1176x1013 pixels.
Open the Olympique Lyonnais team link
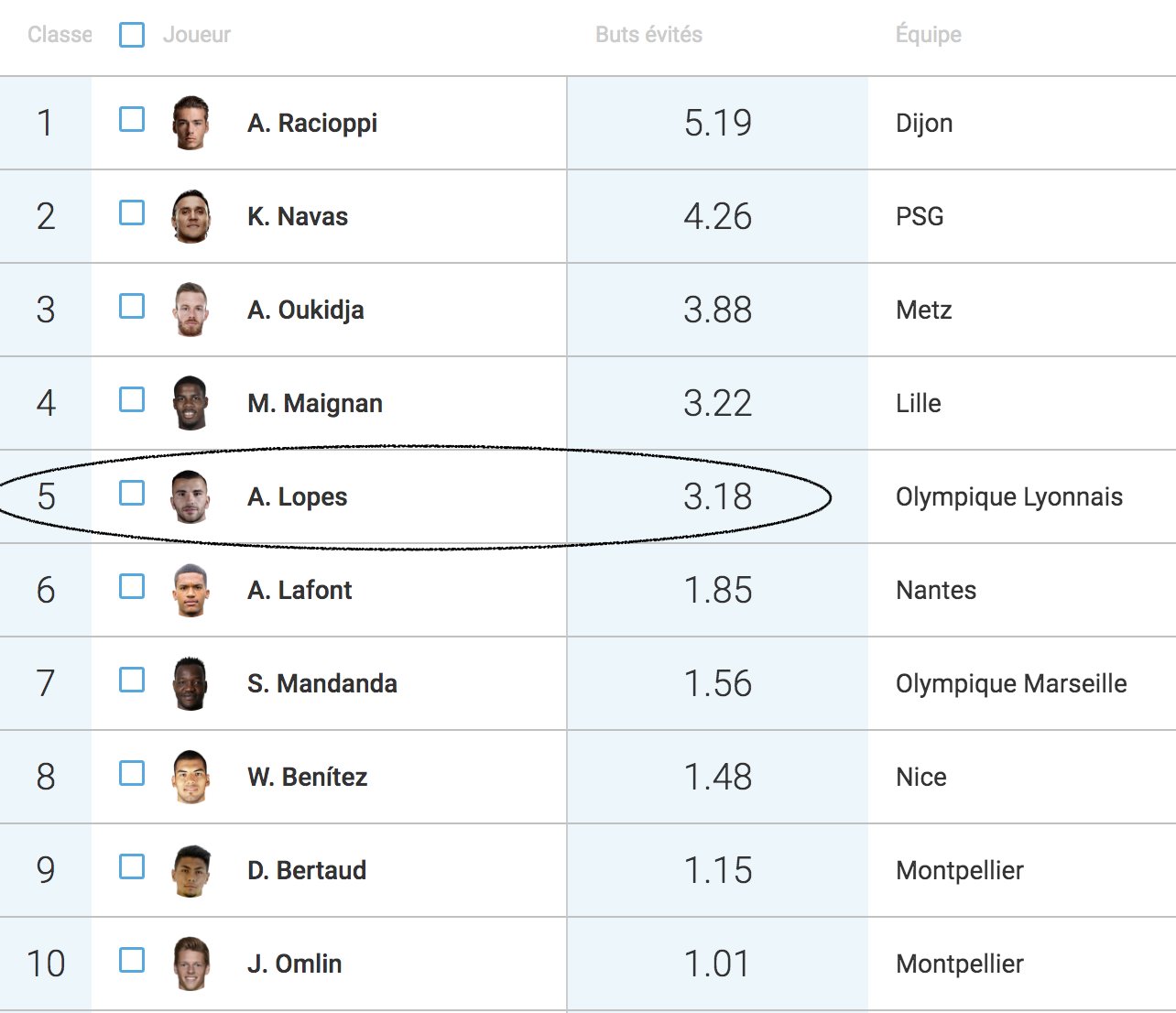[x=1009, y=496]
